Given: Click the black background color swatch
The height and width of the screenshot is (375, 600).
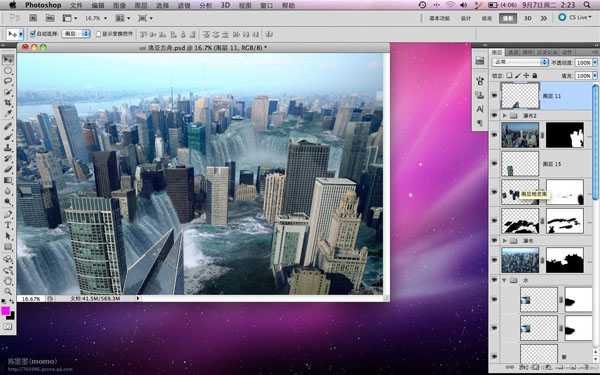Looking at the screenshot, I should click(11, 316).
